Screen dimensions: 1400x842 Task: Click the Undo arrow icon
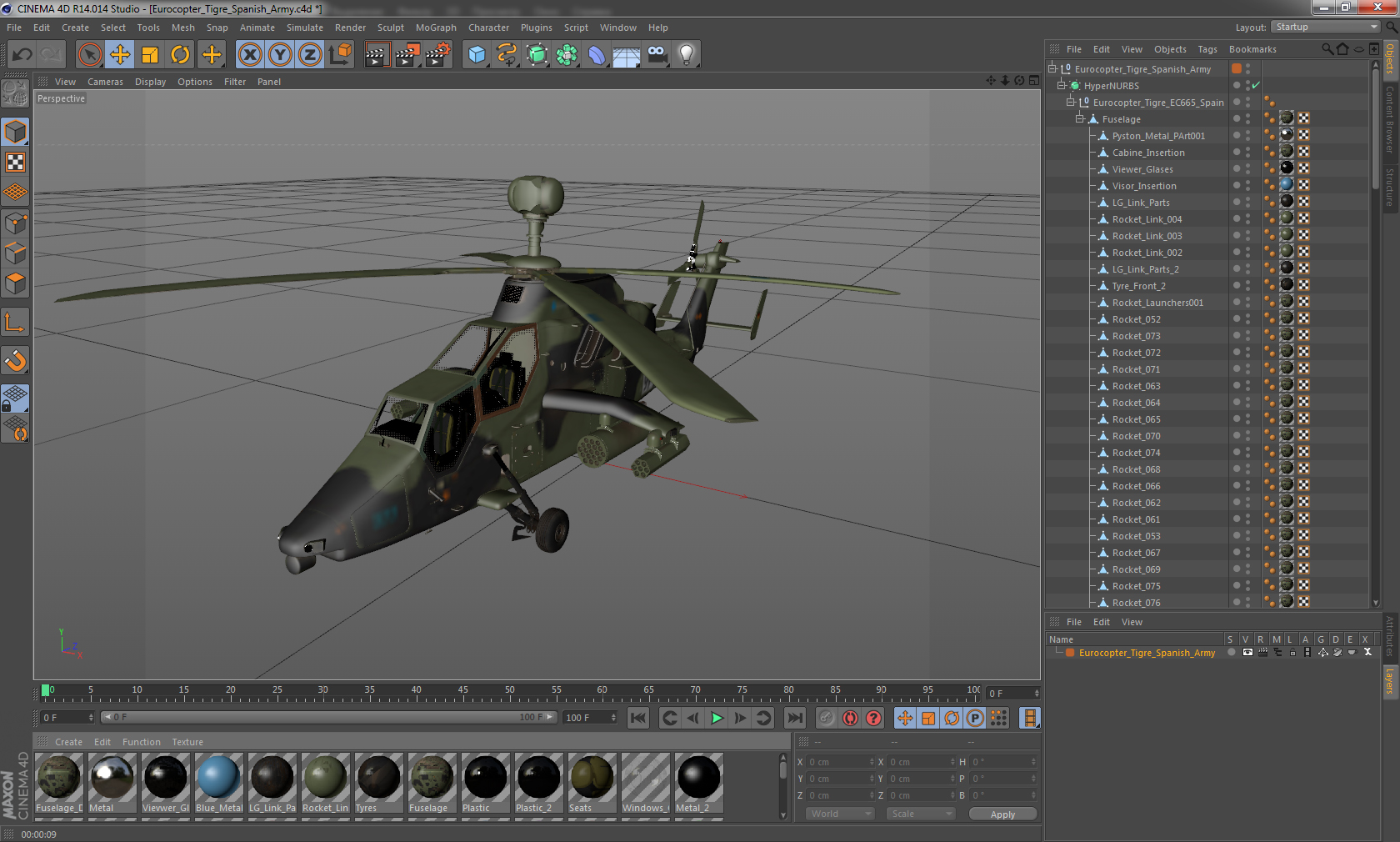(x=22, y=55)
